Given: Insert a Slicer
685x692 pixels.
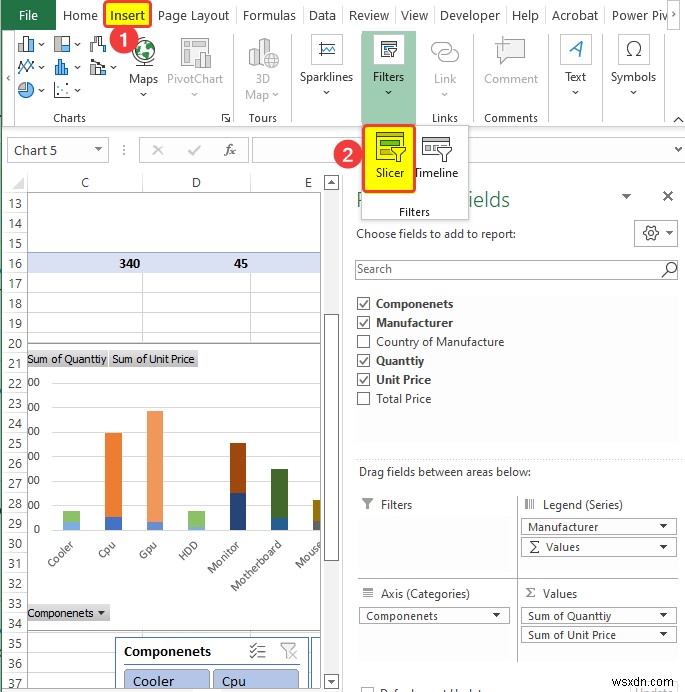Looking at the screenshot, I should pos(389,158).
